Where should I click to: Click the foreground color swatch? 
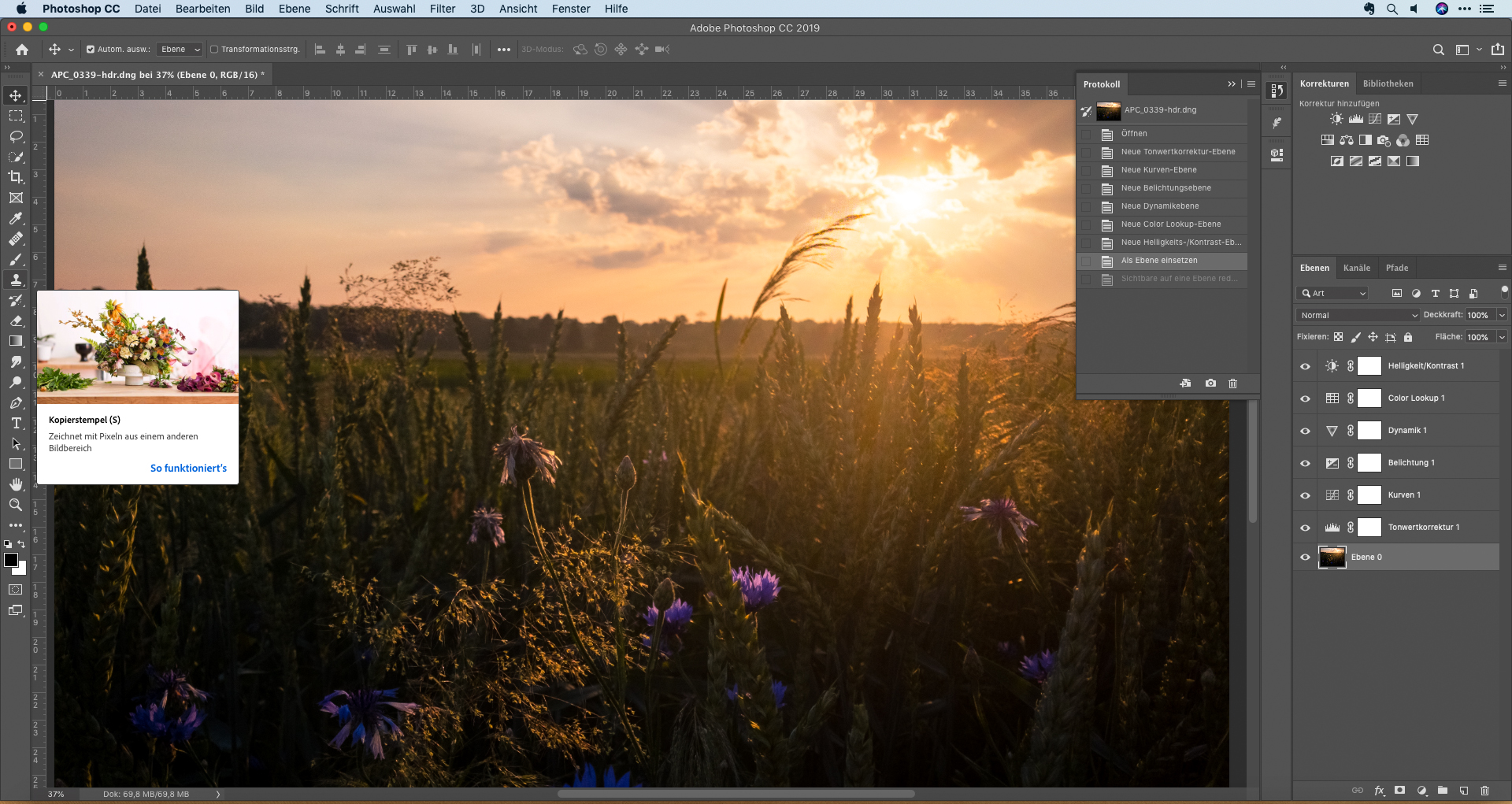pos(11,560)
